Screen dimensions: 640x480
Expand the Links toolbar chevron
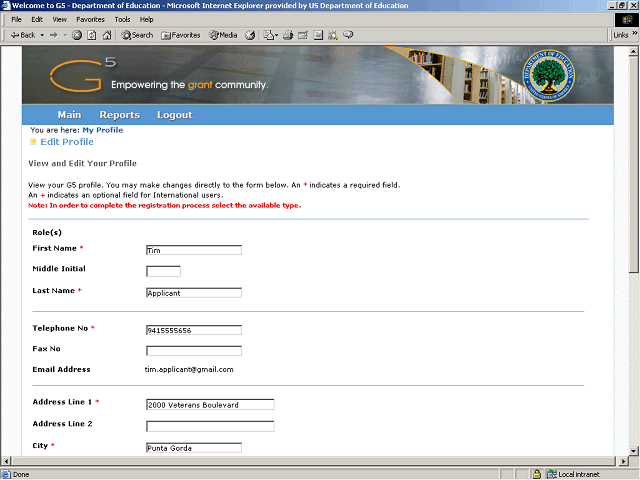[634, 33]
